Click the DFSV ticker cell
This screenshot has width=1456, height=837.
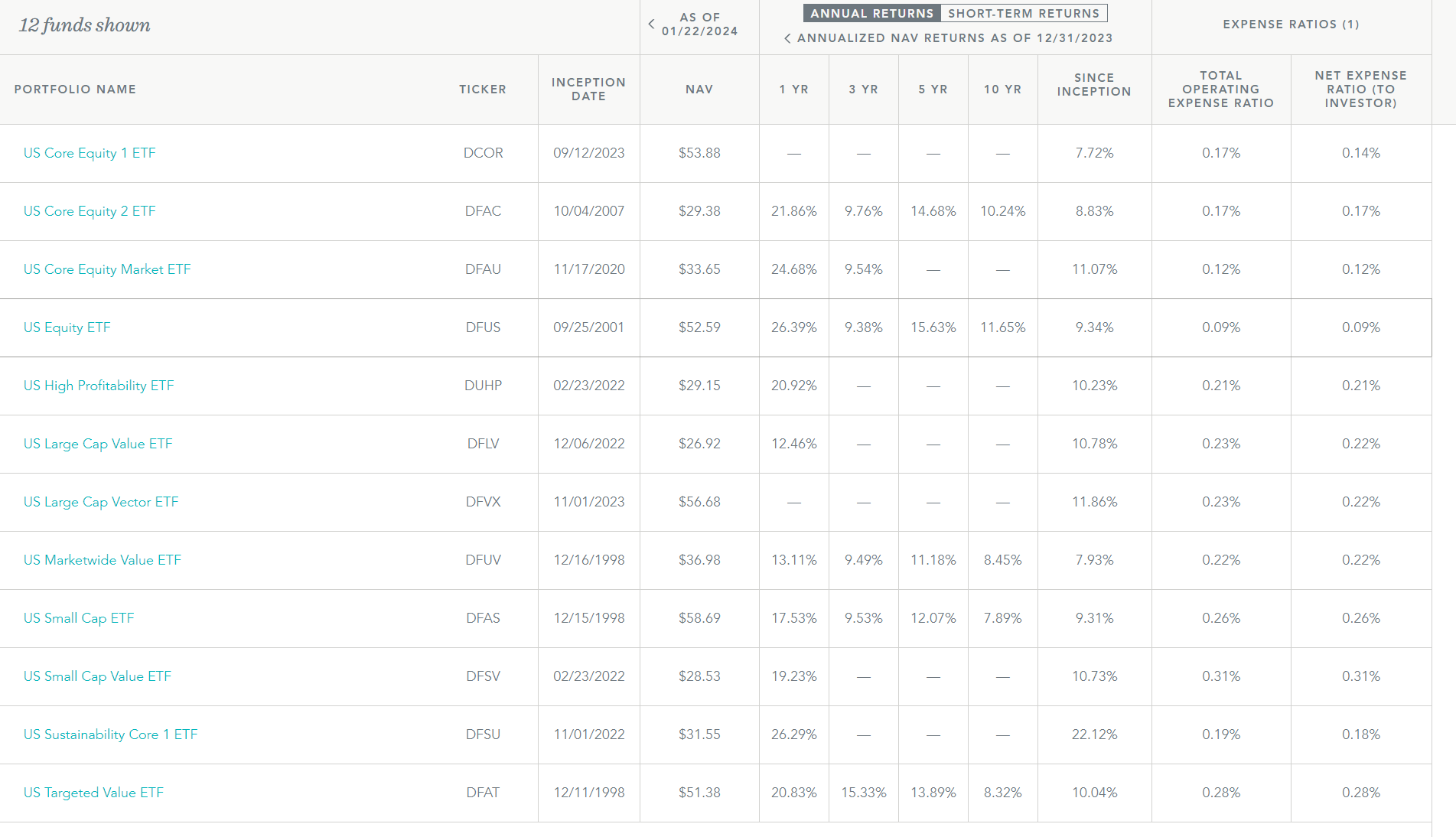484,676
